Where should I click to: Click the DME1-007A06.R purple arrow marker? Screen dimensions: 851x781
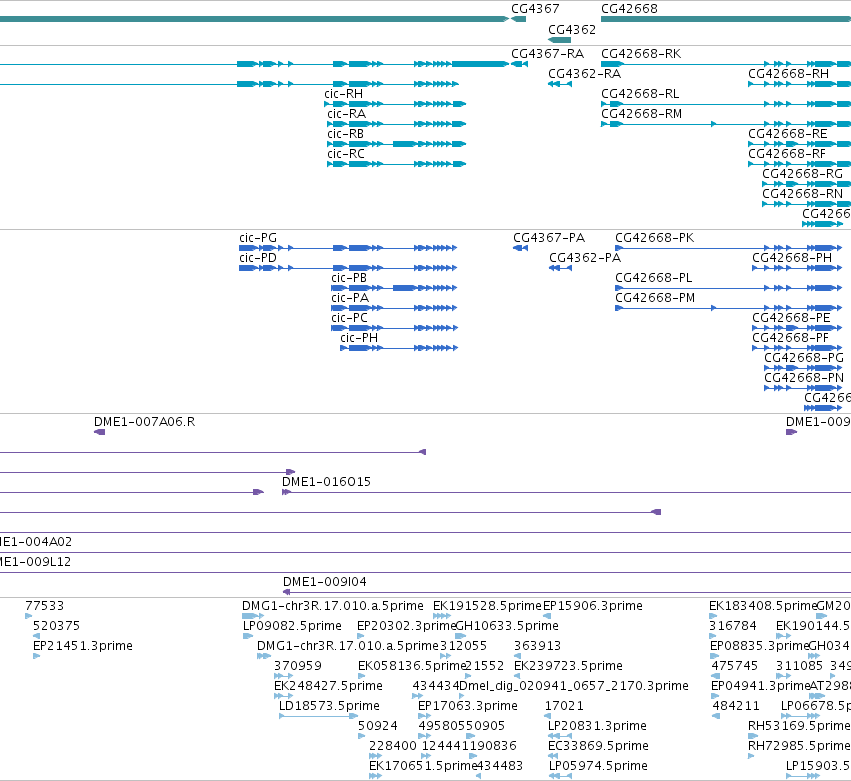tap(99, 432)
